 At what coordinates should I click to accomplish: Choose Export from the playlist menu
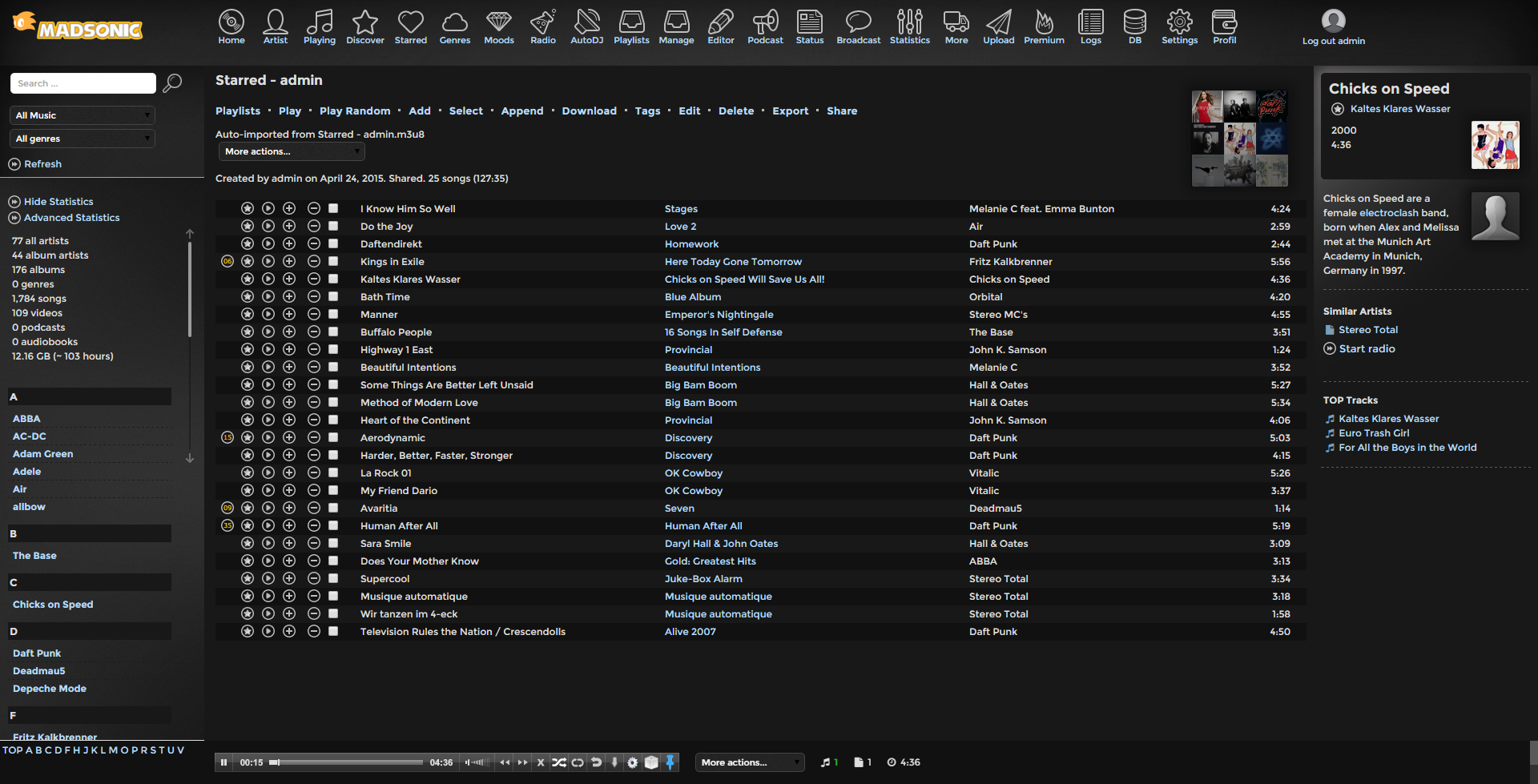pyautogui.click(x=790, y=111)
